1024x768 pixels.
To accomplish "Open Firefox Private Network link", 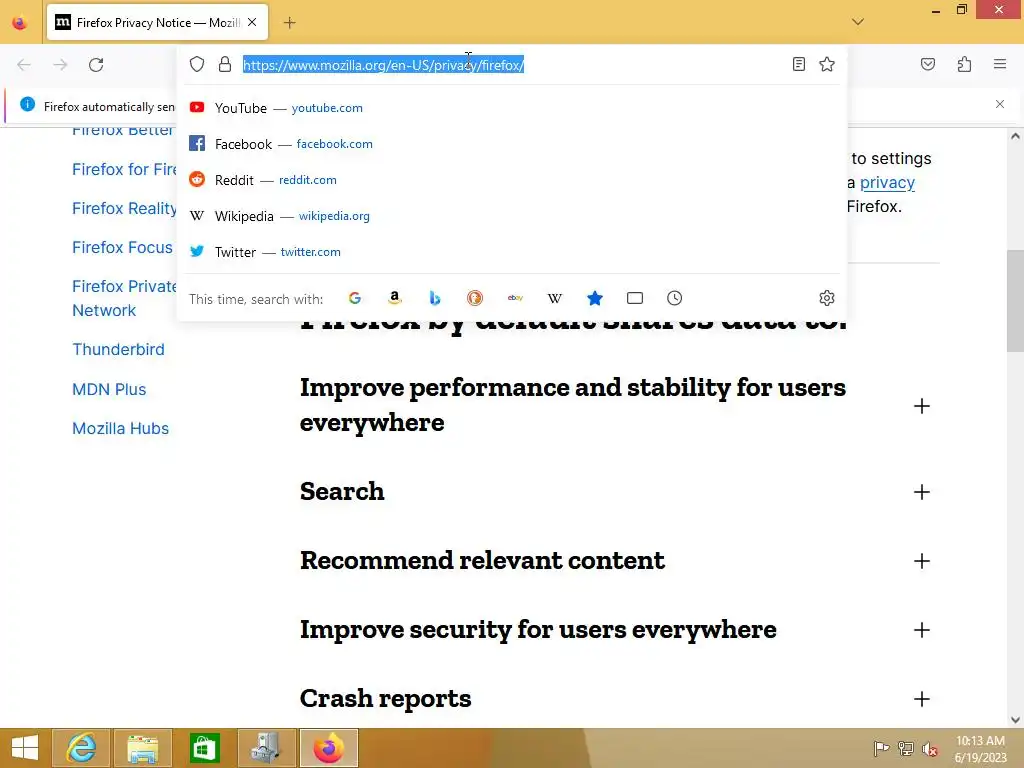I will 123,298.
